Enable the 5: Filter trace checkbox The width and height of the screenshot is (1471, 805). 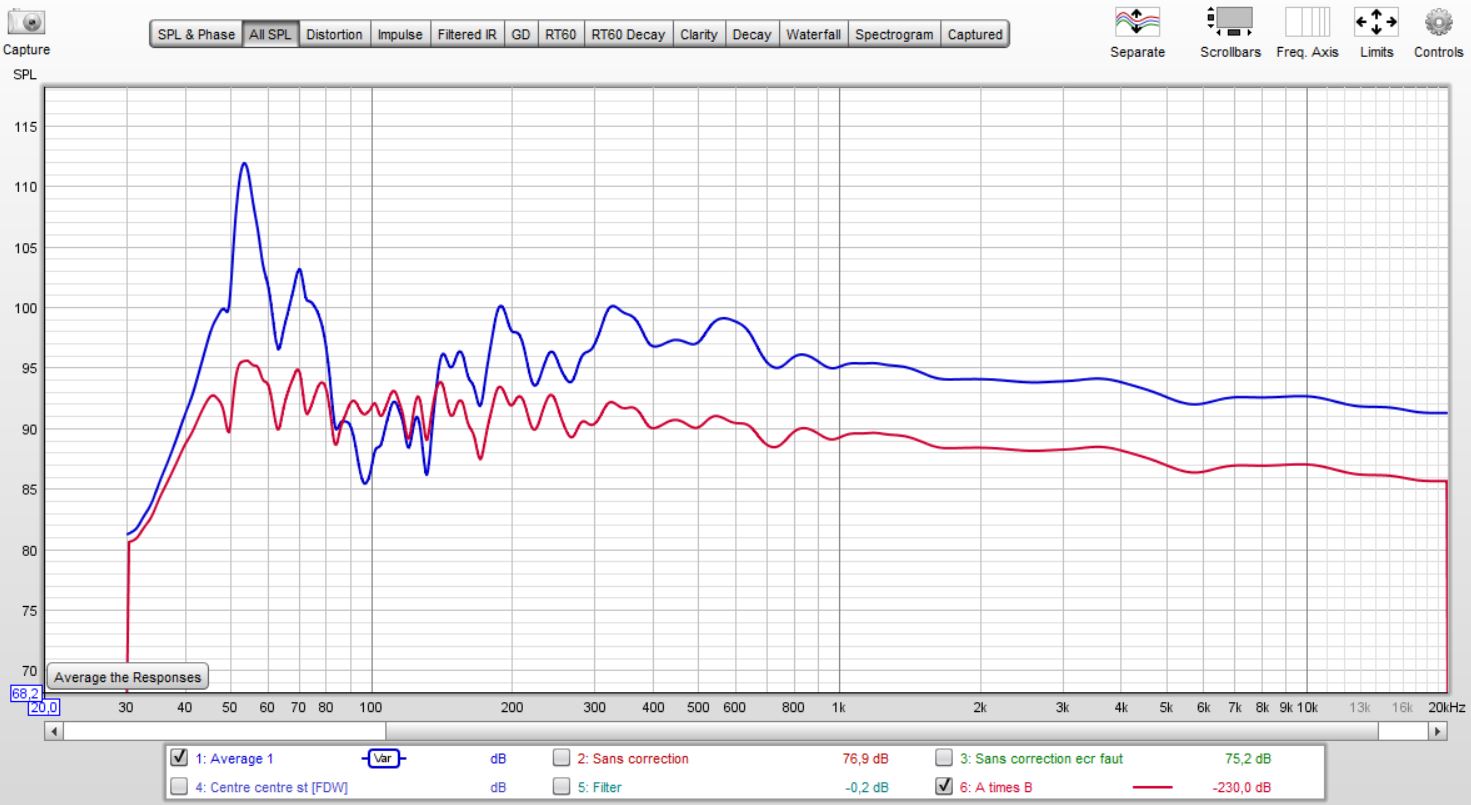[562, 786]
